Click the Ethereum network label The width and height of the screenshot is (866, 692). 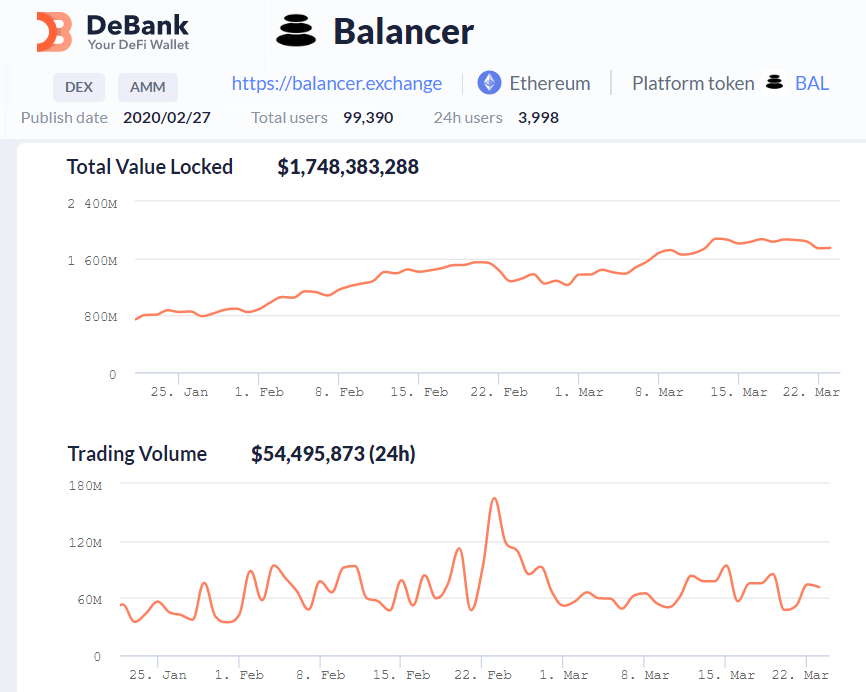(549, 83)
